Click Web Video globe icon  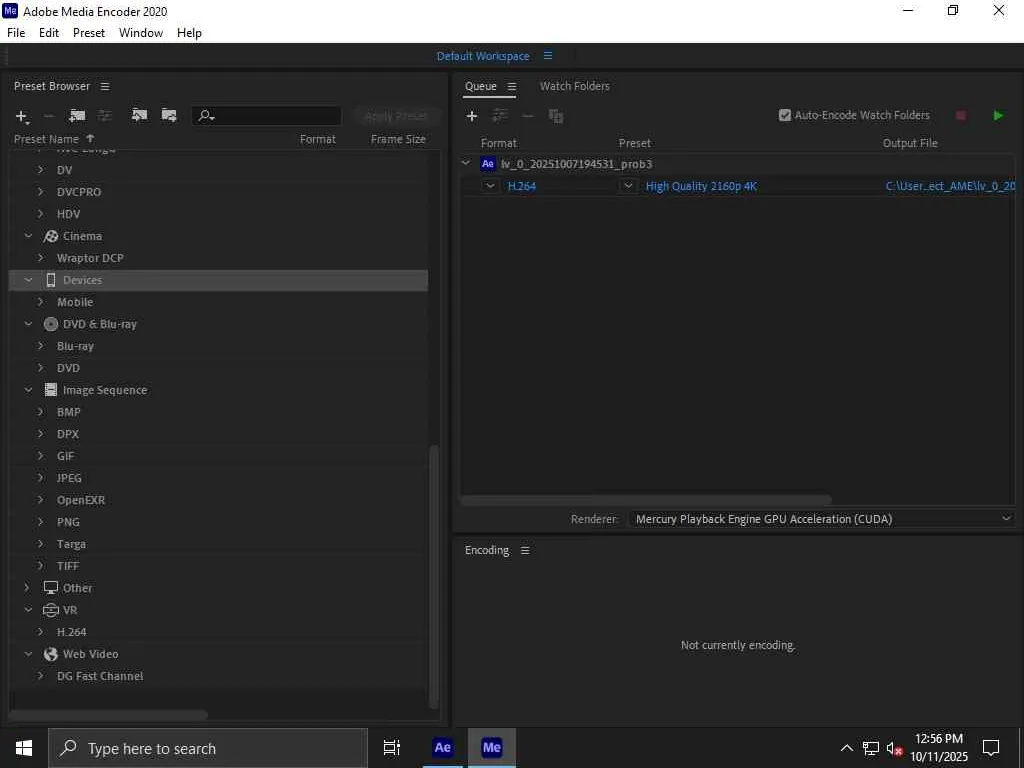51,654
